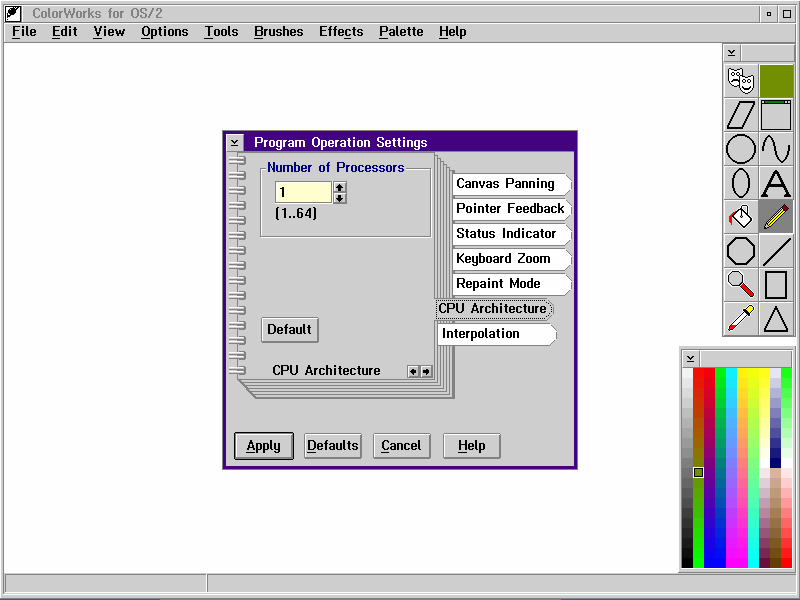This screenshot has height=600, width=800.
Task: Select the magnifying glass zoom tool
Action: 741,285
